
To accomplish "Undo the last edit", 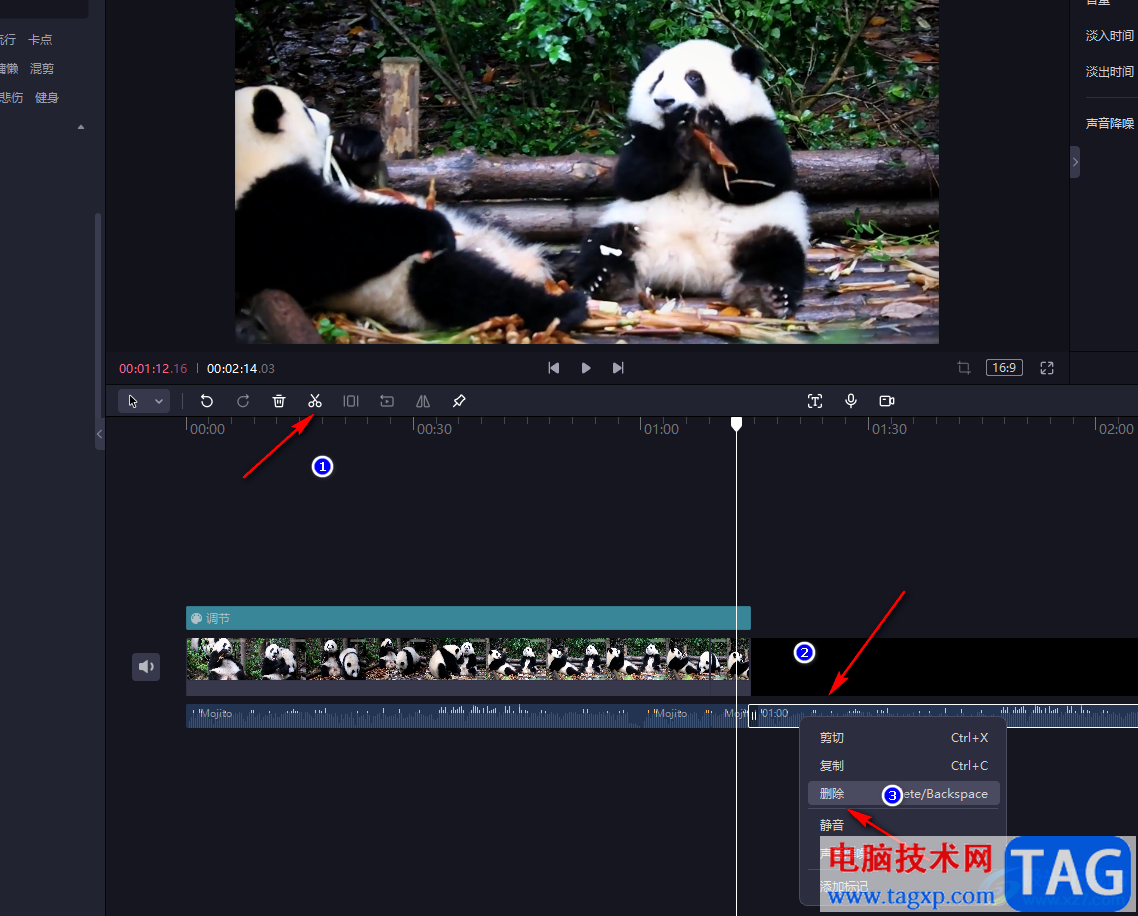I will pyautogui.click(x=207, y=401).
